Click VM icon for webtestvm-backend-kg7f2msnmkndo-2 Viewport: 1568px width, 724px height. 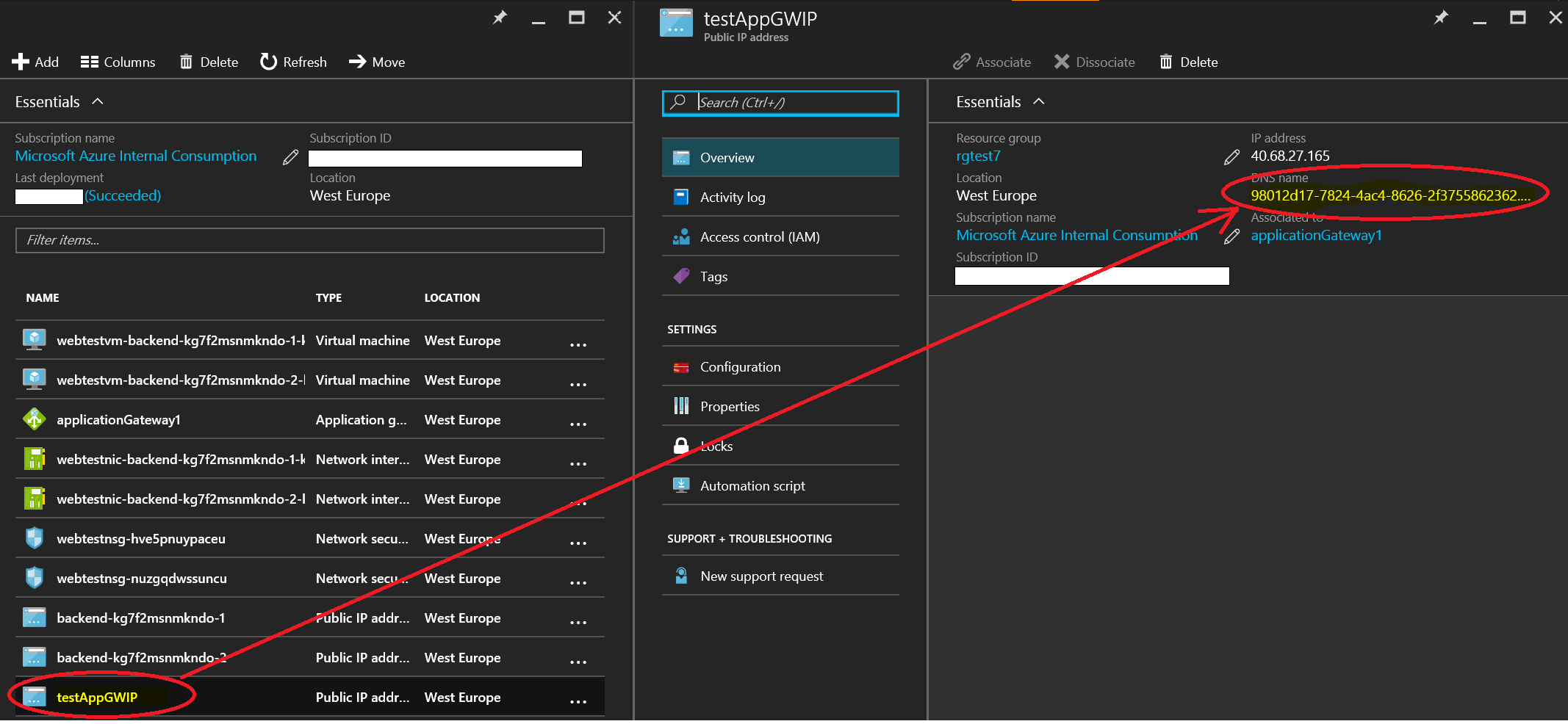[34, 379]
